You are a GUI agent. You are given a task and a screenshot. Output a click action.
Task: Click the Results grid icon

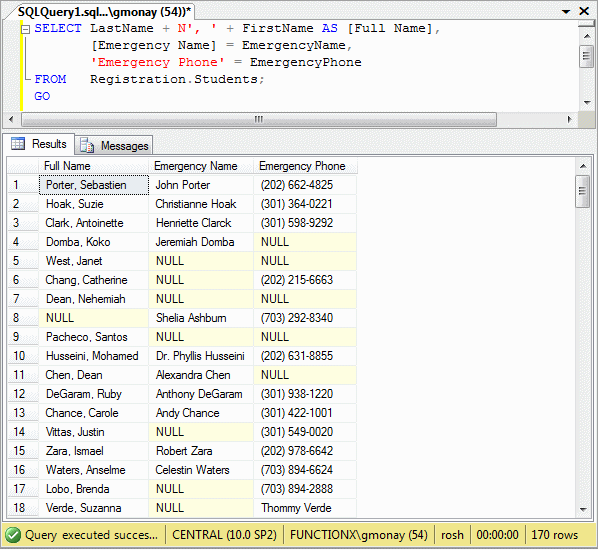point(18,144)
